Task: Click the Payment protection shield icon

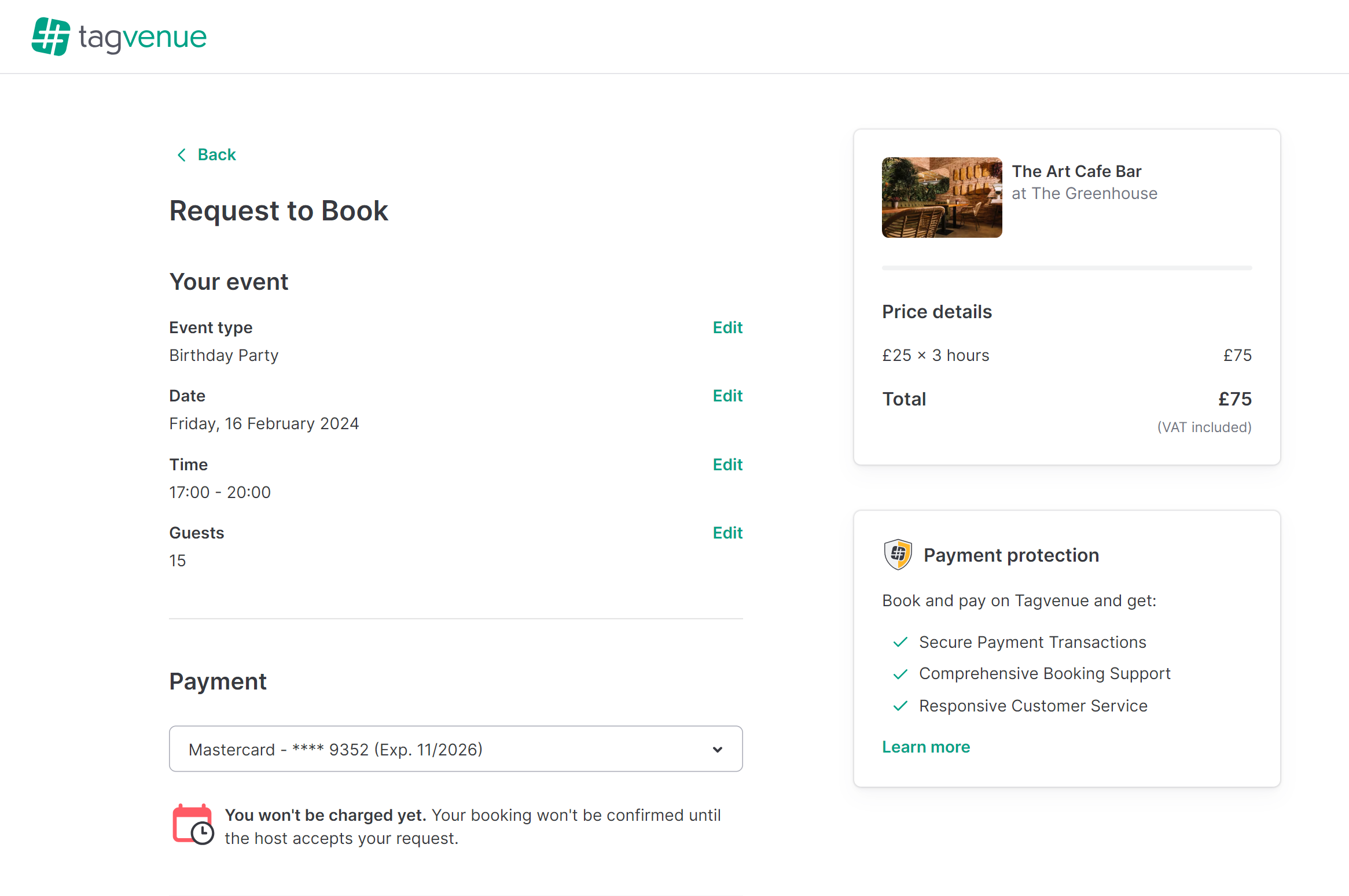Action: [x=897, y=555]
